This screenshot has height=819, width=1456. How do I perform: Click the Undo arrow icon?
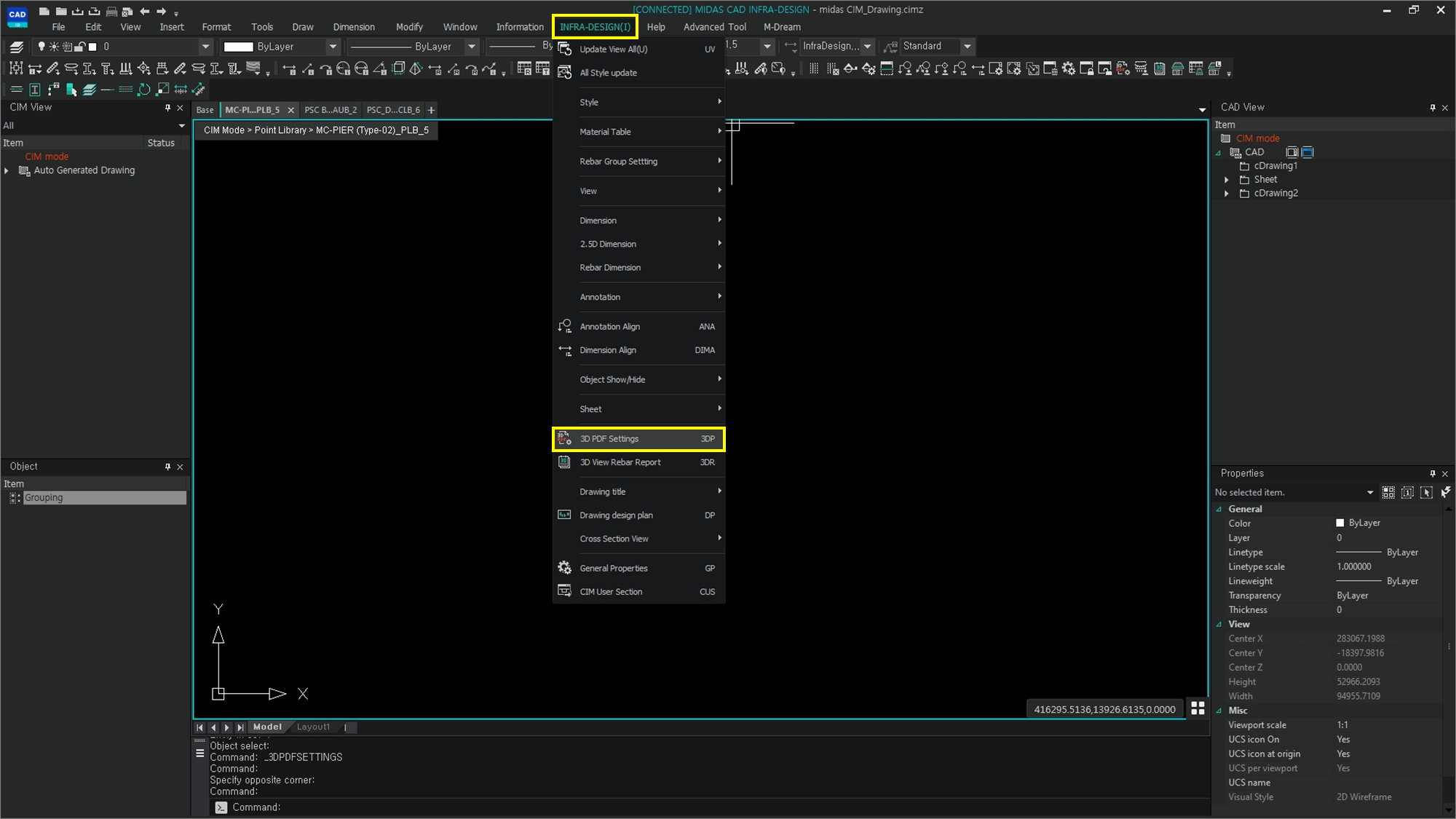click(144, 11)
